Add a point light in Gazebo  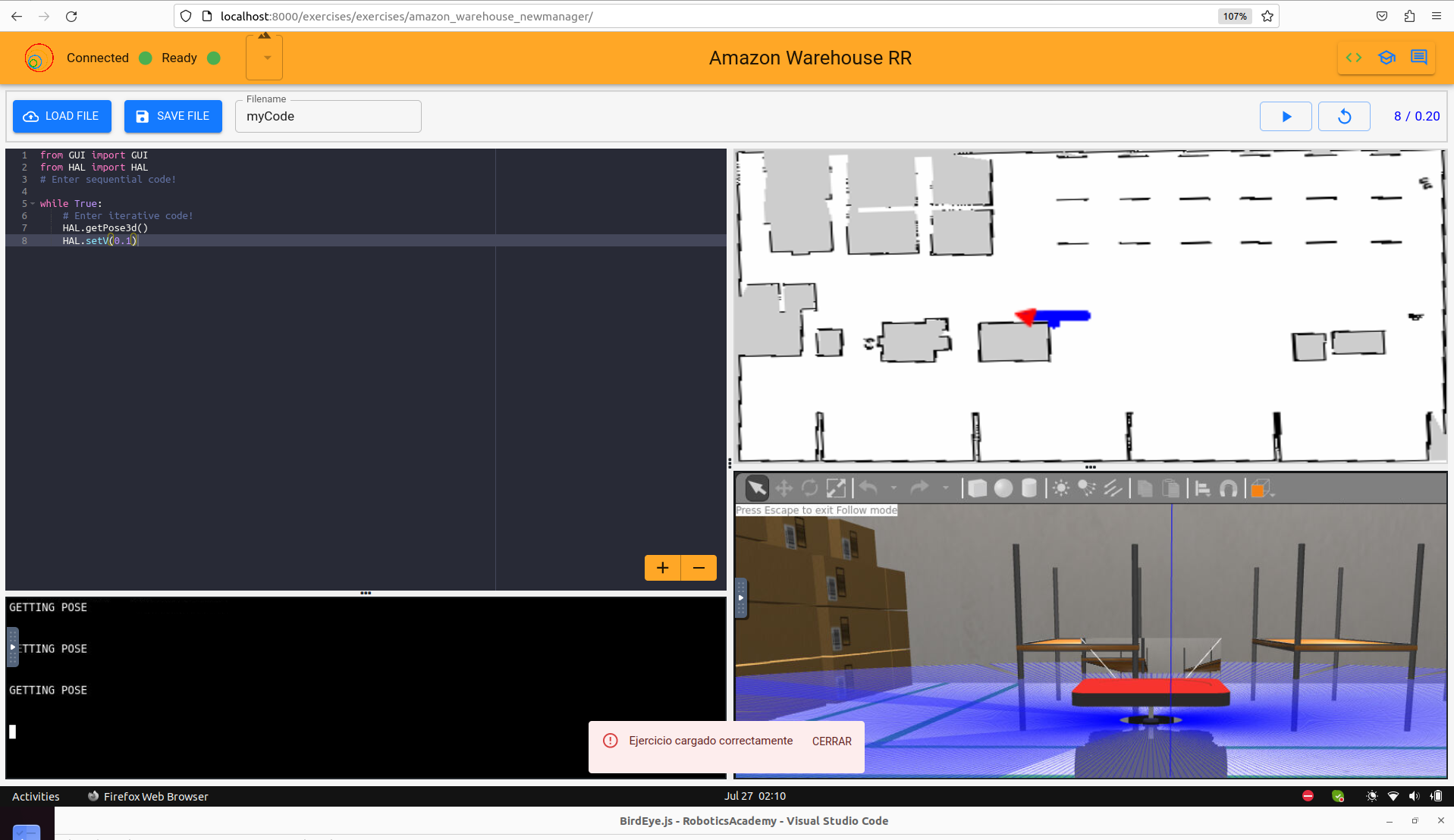point(1061,488)
